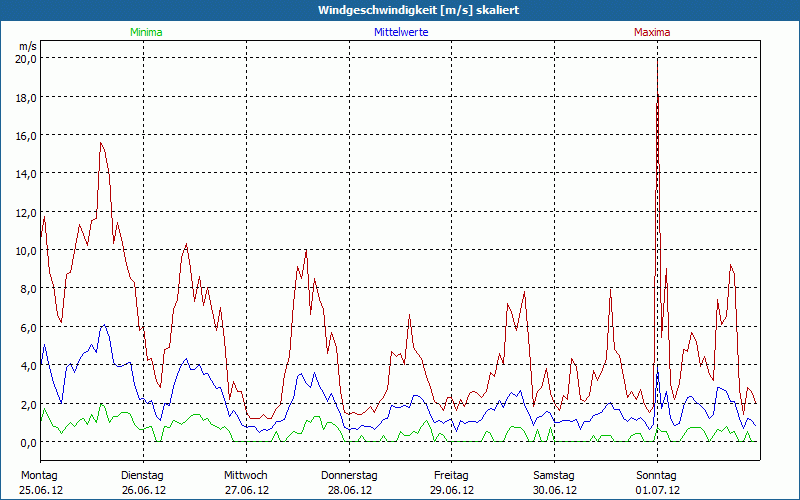Click the Sonntag day label
800x500 pixels.
[x=656, y=476]
